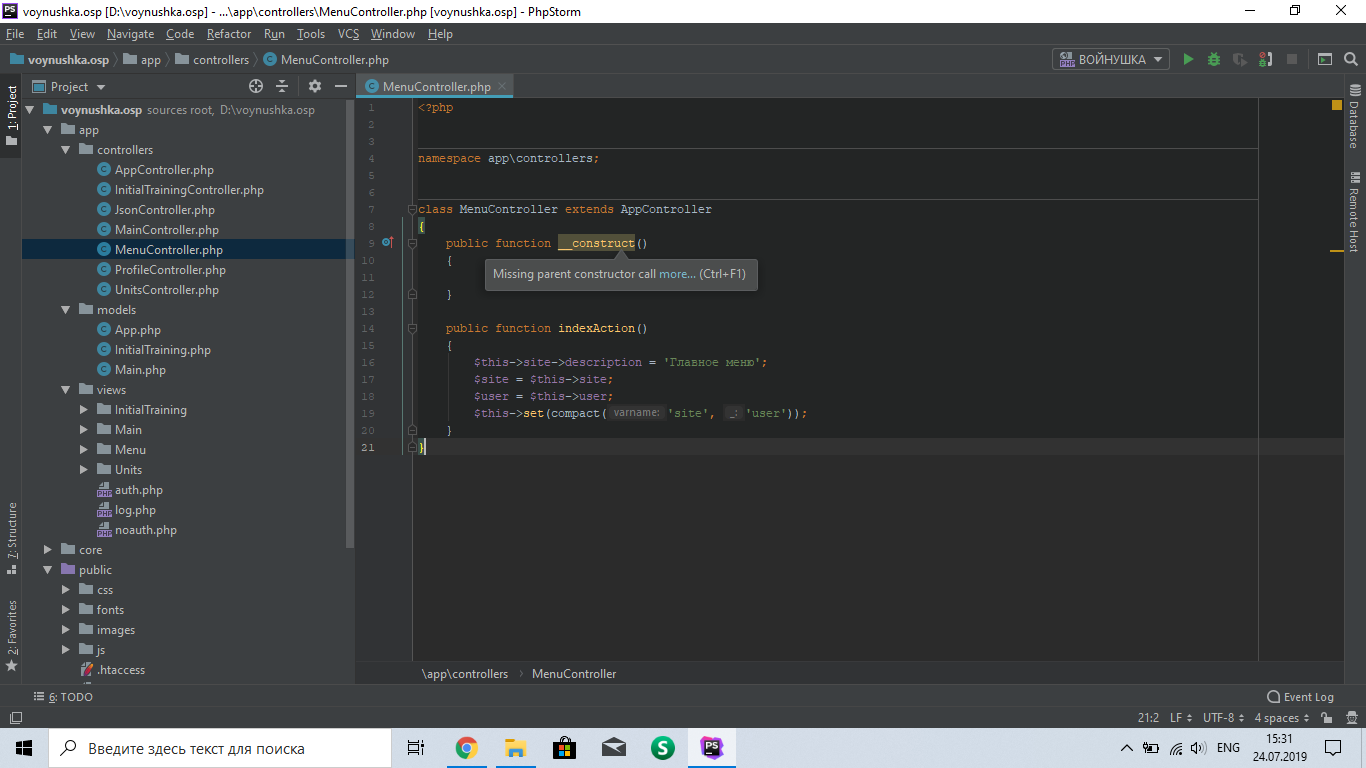Collapse the models folder

66,310
